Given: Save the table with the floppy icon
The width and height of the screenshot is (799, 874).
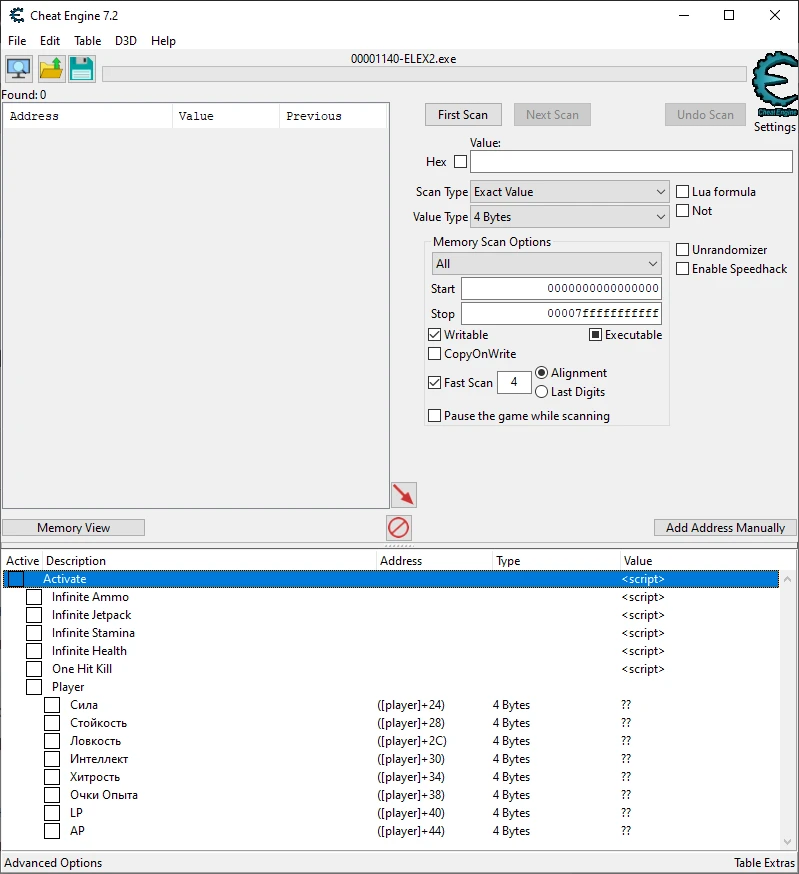Looking at the screenshot, I should click(82, 69).
